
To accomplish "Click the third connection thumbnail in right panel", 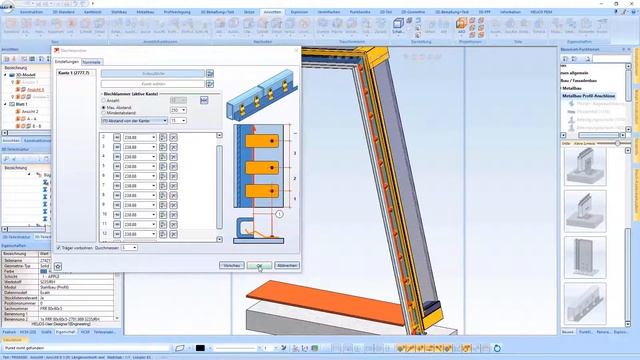I will pos(585,258).
